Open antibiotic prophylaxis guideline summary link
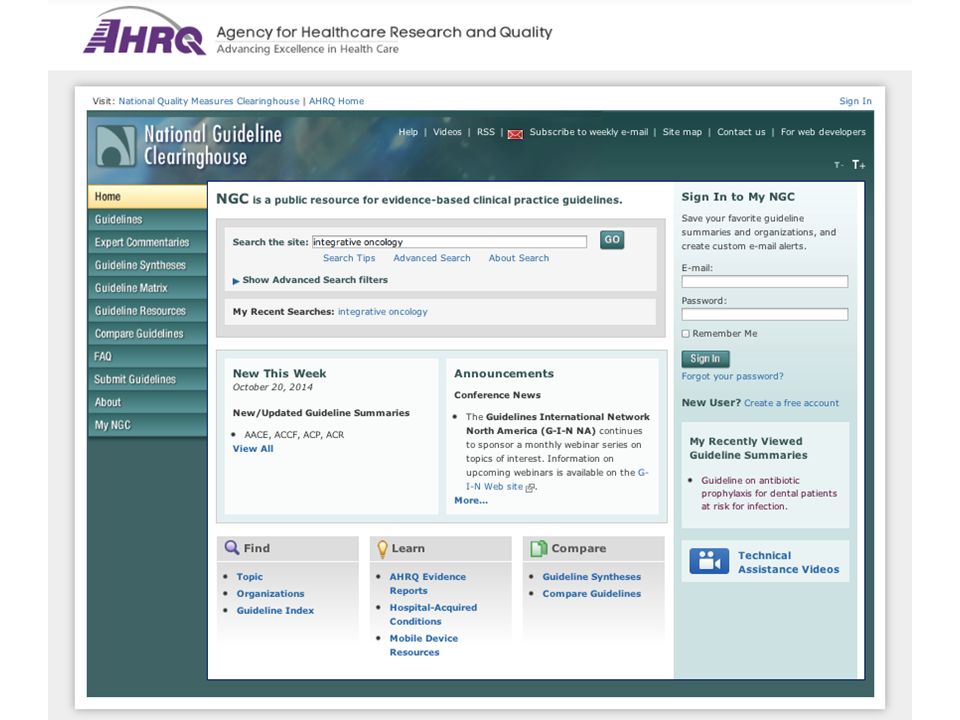The height and width of the screenshot is (720, 960). click(769, 493)
